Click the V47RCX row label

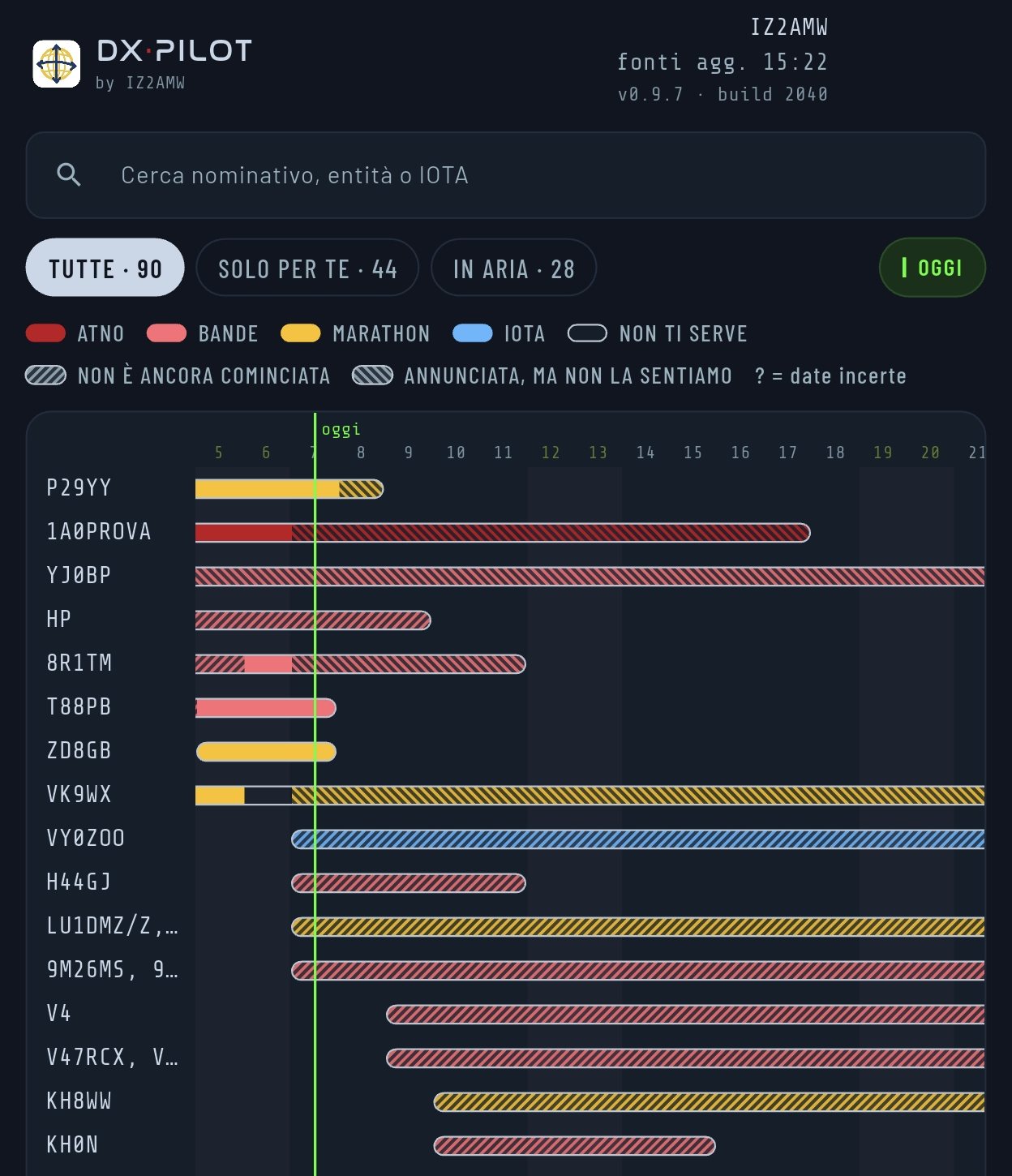tap(112, 1058)
